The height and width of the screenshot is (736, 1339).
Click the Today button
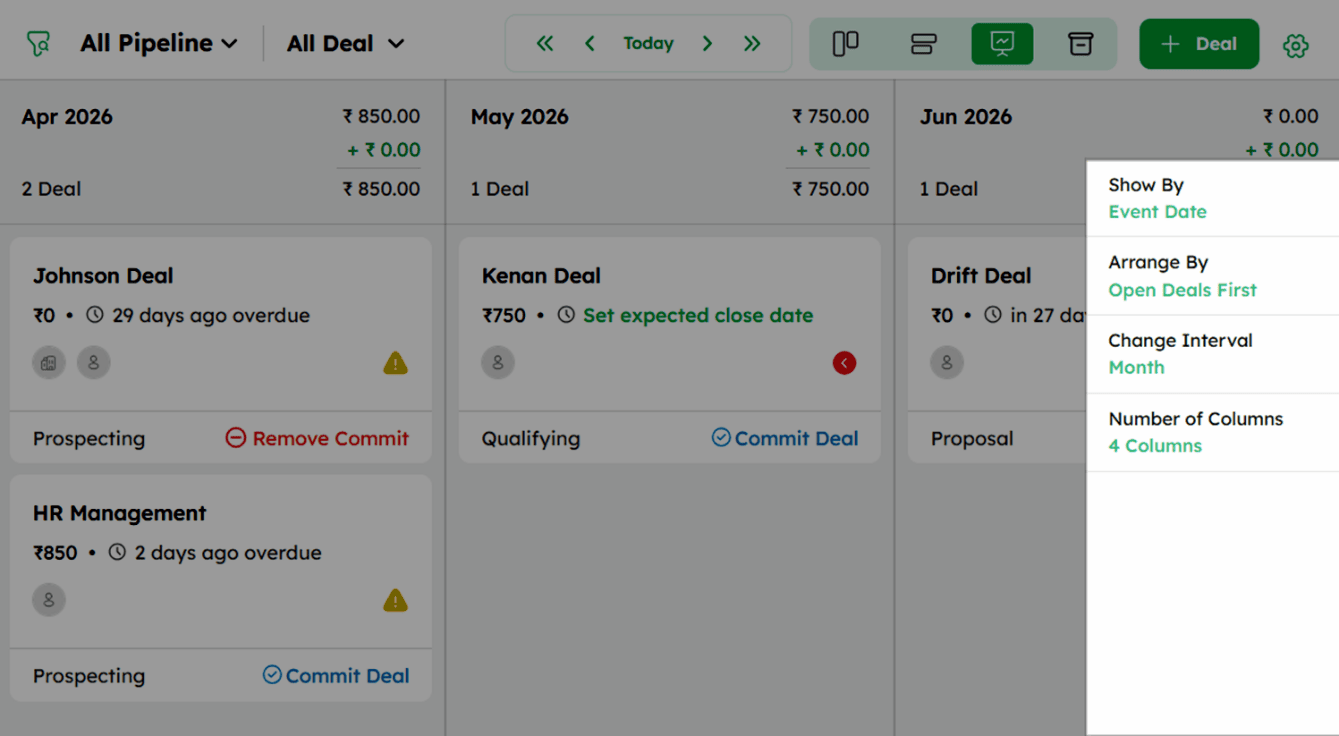click(648, 43)
